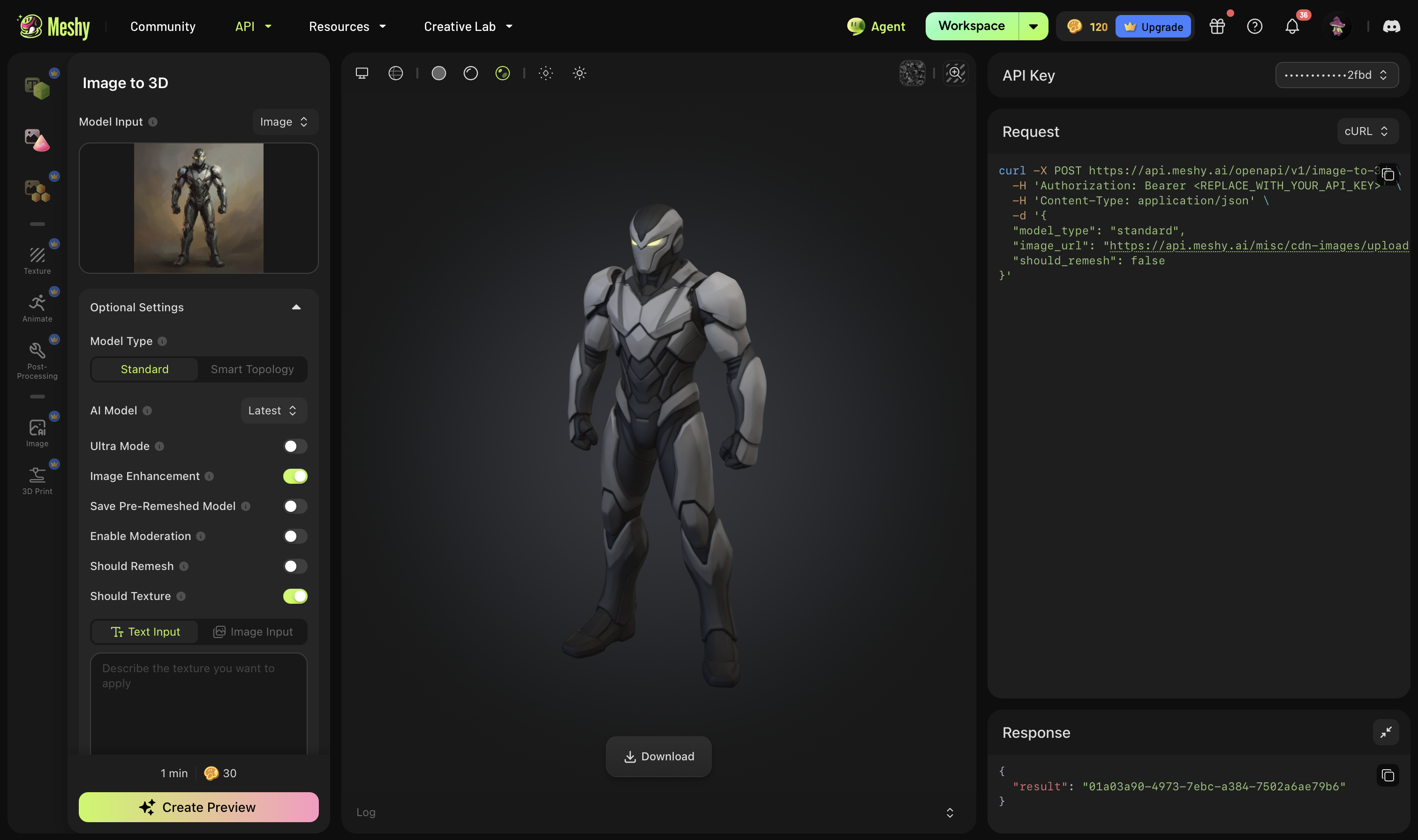Copy the response JSON
The image size is (1418, 840).
pos(1388,775)
